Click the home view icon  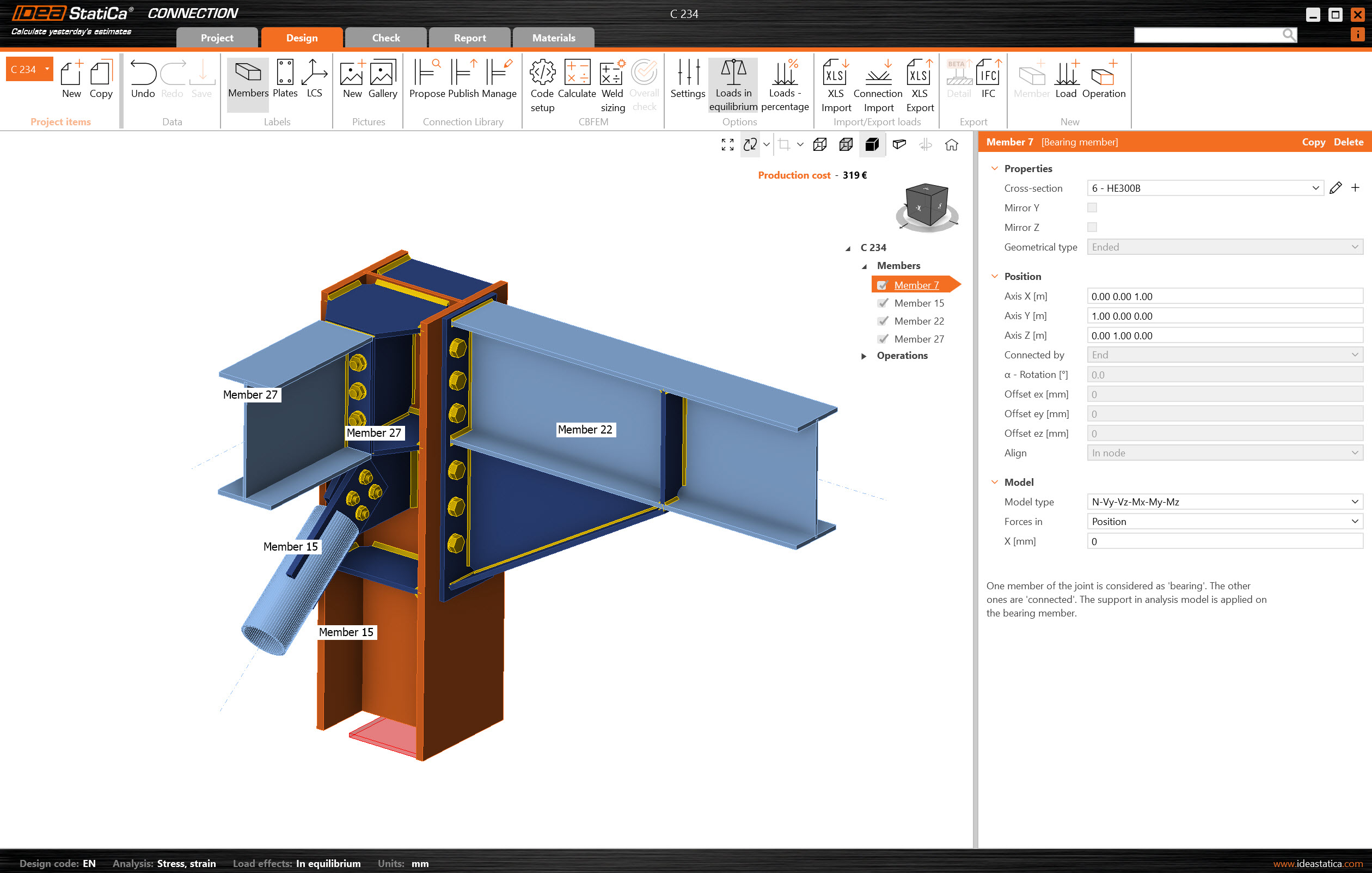pyautogui.click(x=951, y=145)
